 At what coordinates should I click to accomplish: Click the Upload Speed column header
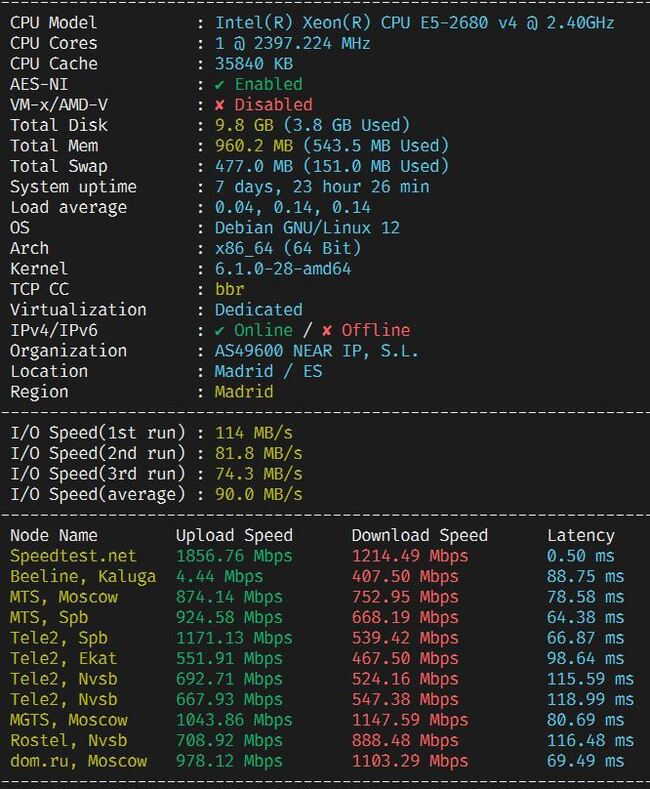(x=234, y=535)
